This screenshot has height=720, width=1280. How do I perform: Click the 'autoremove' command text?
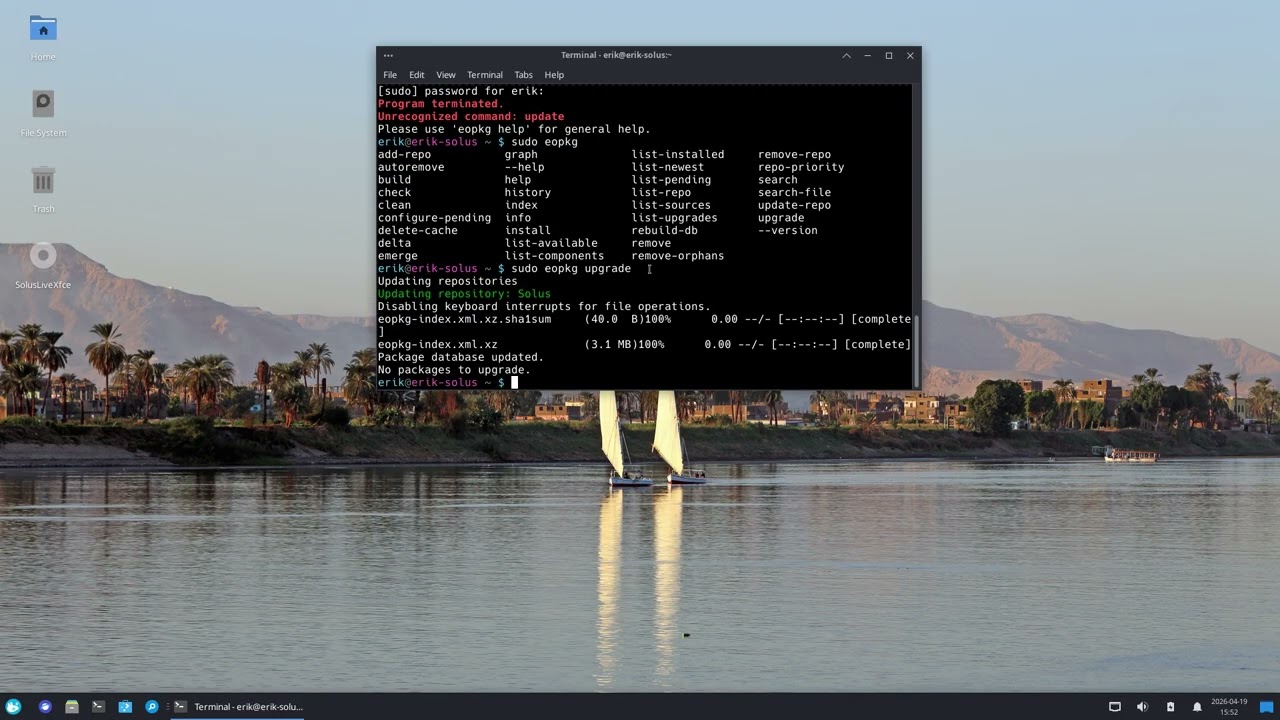point(411,167)
